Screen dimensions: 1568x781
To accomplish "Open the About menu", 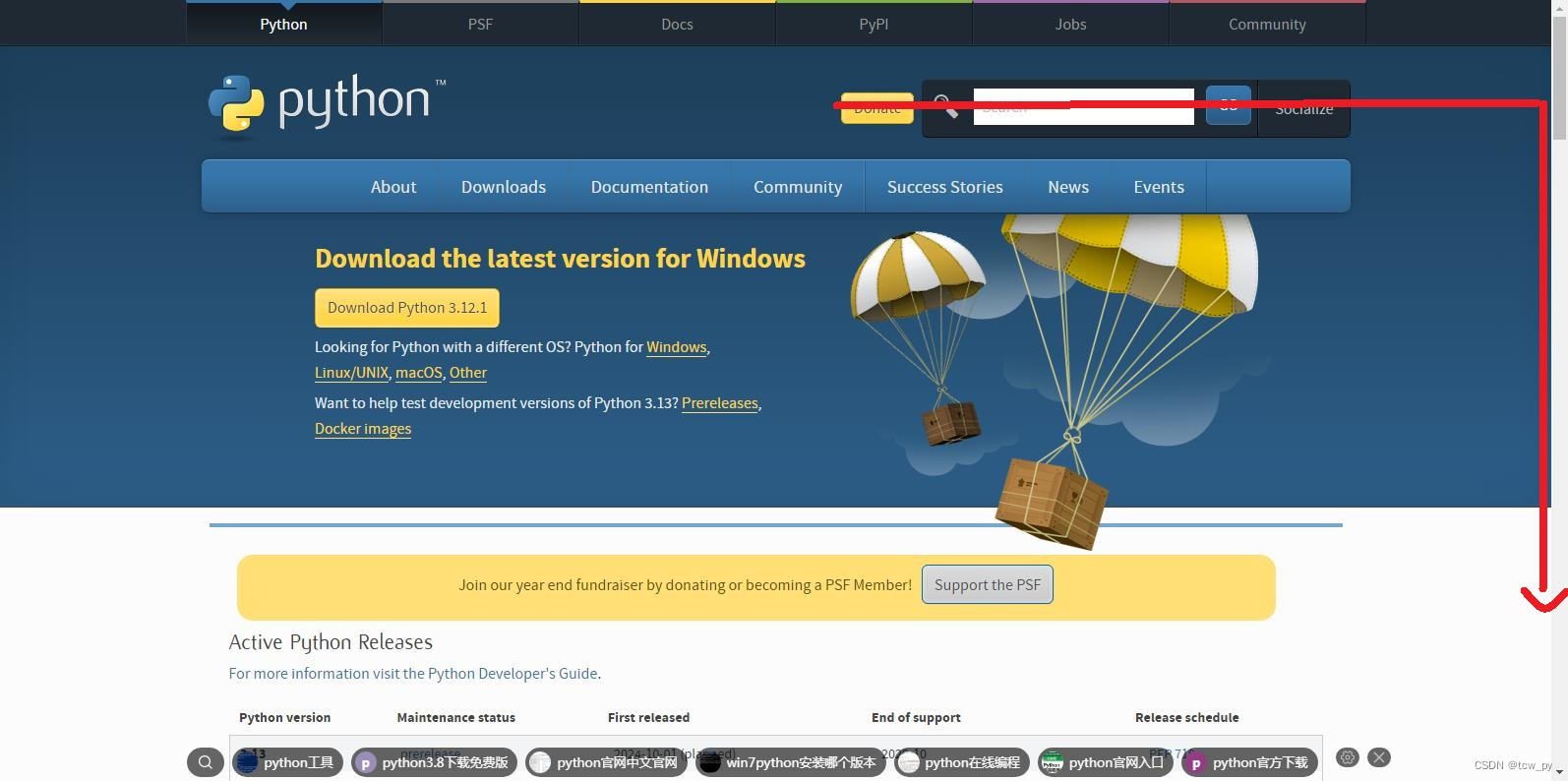I will pos(393,187).
